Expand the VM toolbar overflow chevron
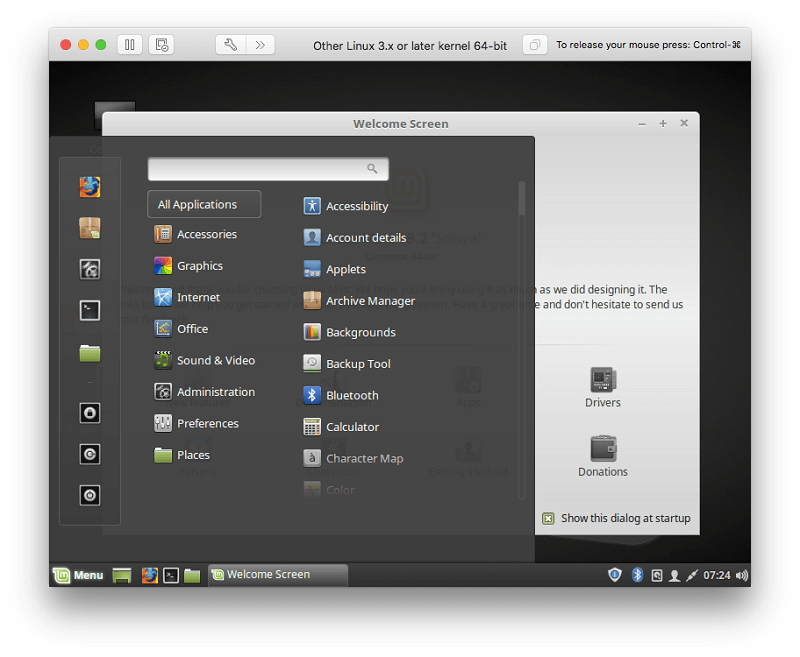Image resolution: width=800 pixels, height=657 pixels. [260, 45]
